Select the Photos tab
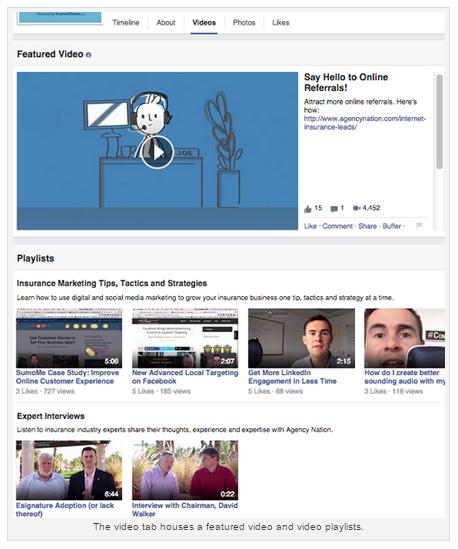The height and width of the screenshot is (549, 458). (x=244, y=23)
